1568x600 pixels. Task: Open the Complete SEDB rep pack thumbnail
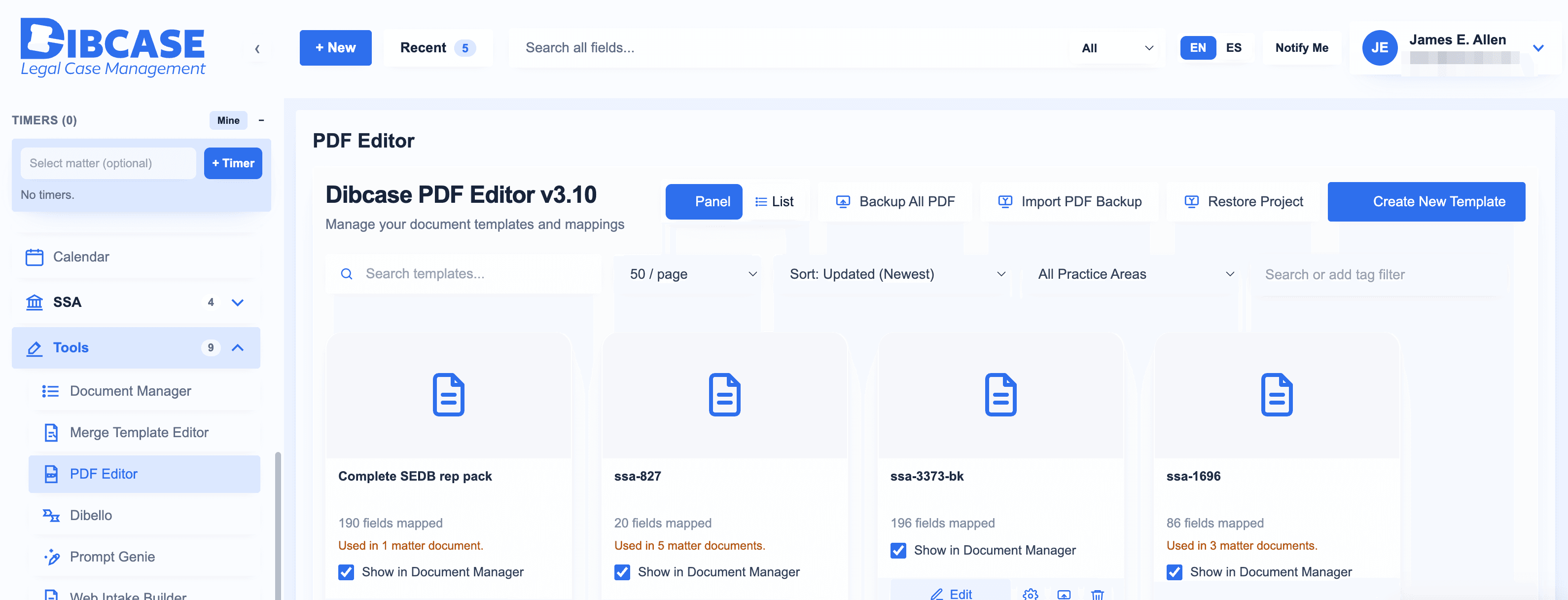[449, 395]
